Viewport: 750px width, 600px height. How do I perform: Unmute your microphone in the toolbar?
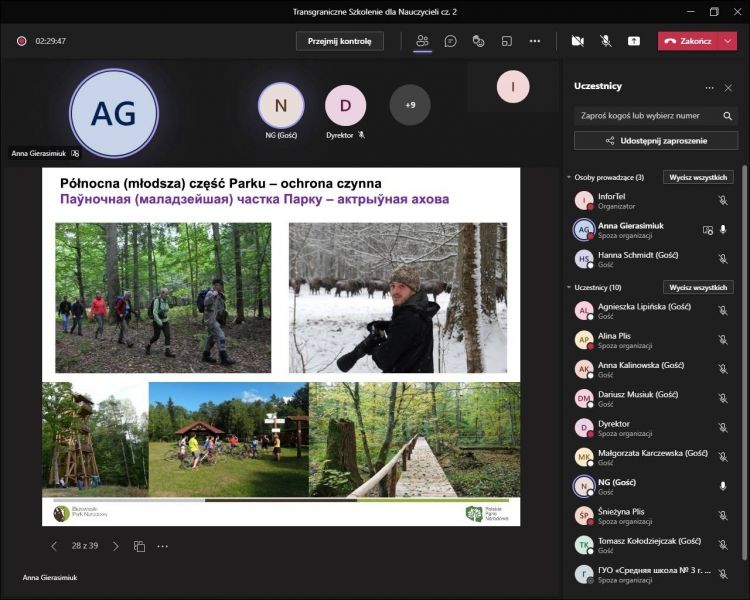tap(605, 41)
